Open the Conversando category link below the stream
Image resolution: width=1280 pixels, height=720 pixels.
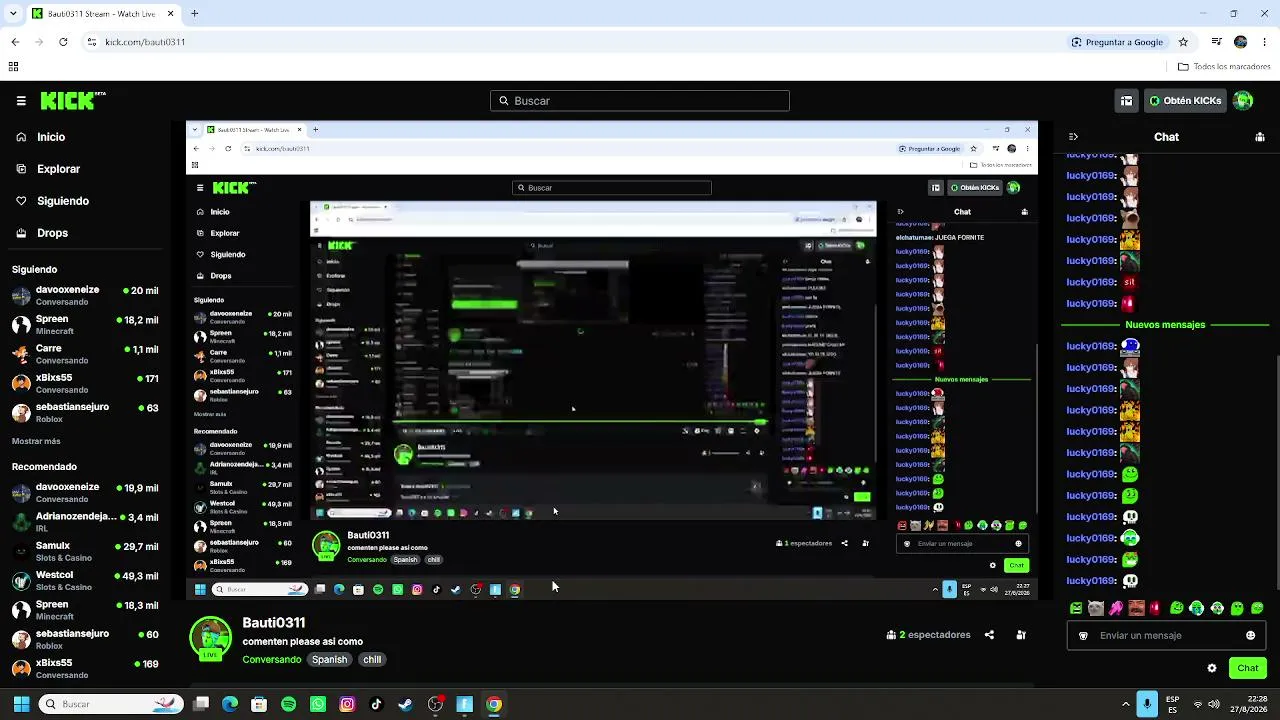[x=272, y=660]
